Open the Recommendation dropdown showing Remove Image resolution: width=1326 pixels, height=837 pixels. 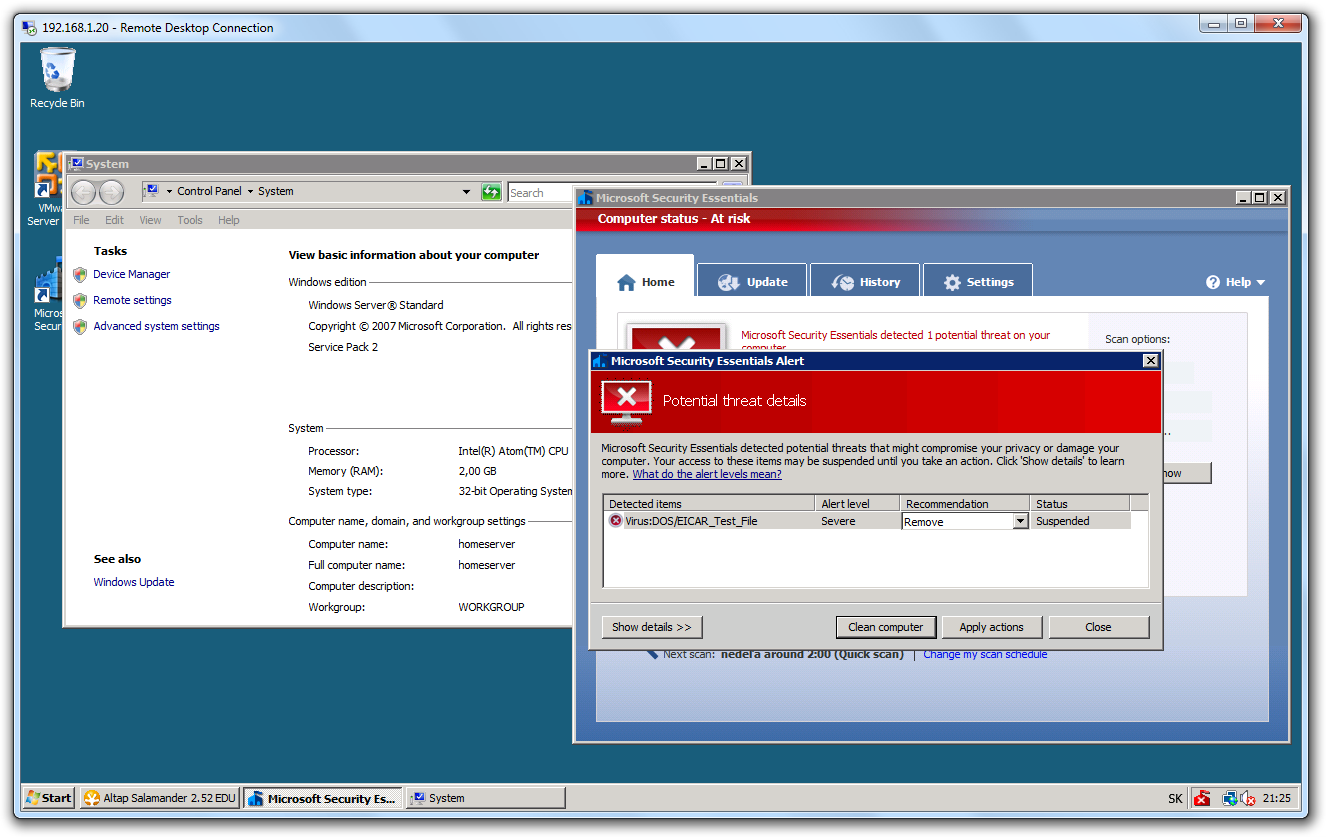point(1020,521)
